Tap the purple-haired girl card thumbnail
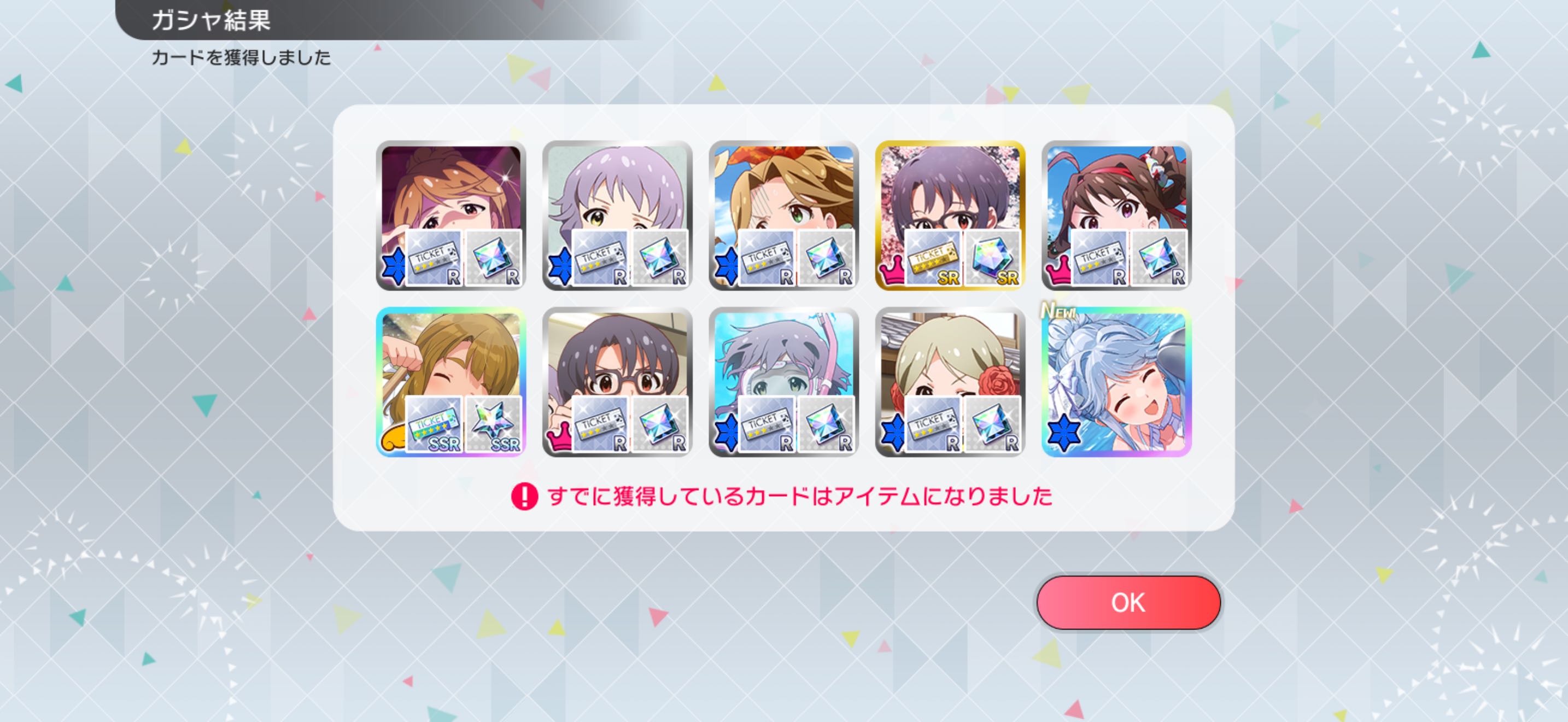The image size is (1568, 722). (617, 215)
